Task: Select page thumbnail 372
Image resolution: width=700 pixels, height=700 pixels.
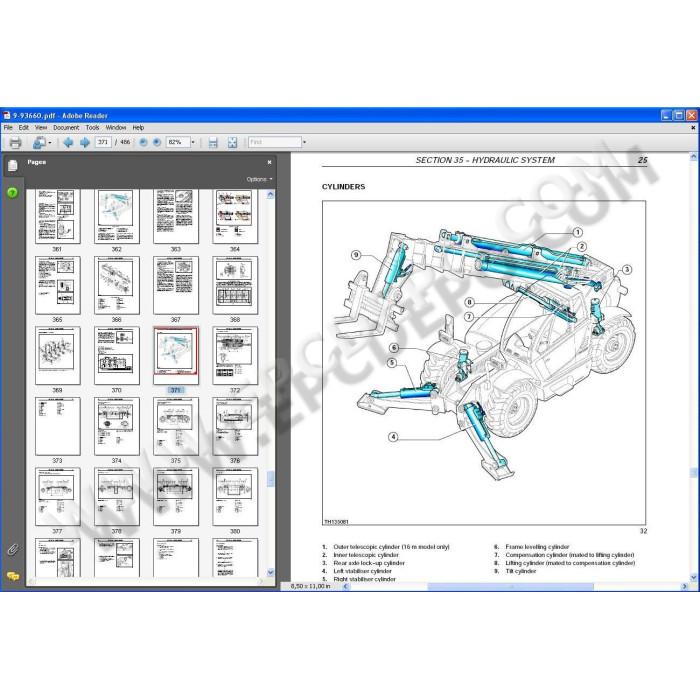Action: pos(235,355)
